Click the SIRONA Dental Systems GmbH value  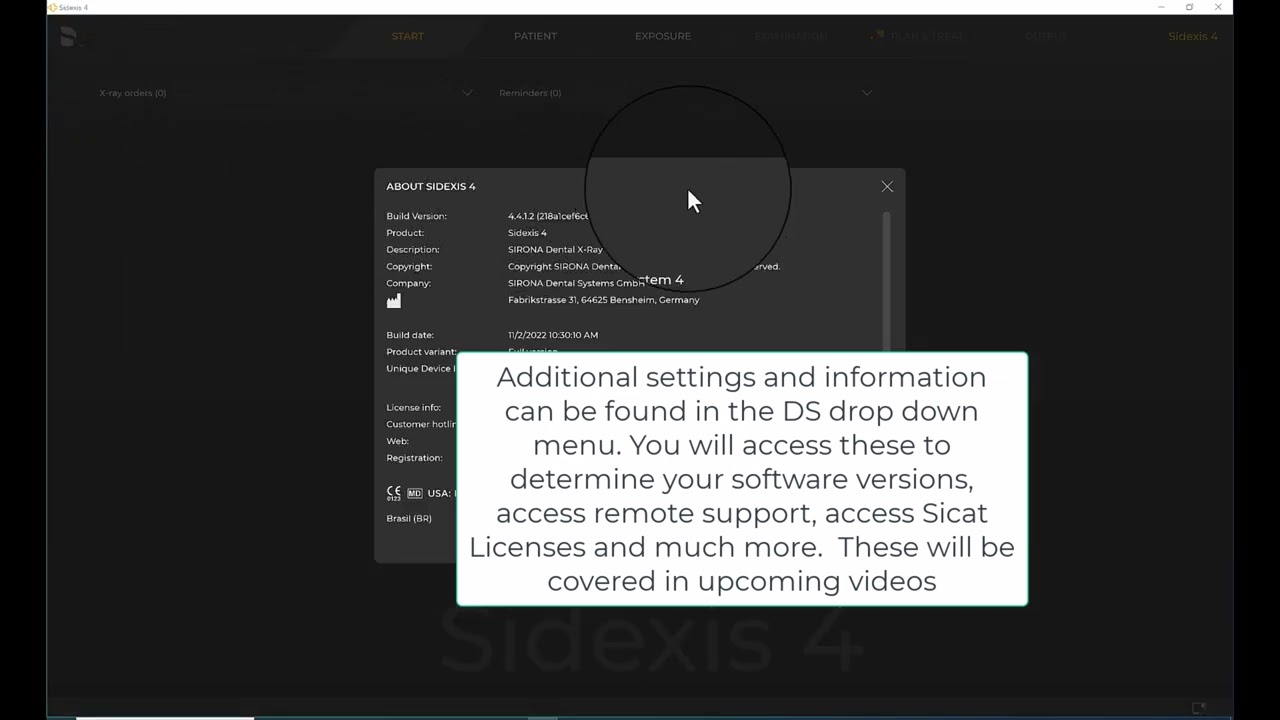point(574,283)
